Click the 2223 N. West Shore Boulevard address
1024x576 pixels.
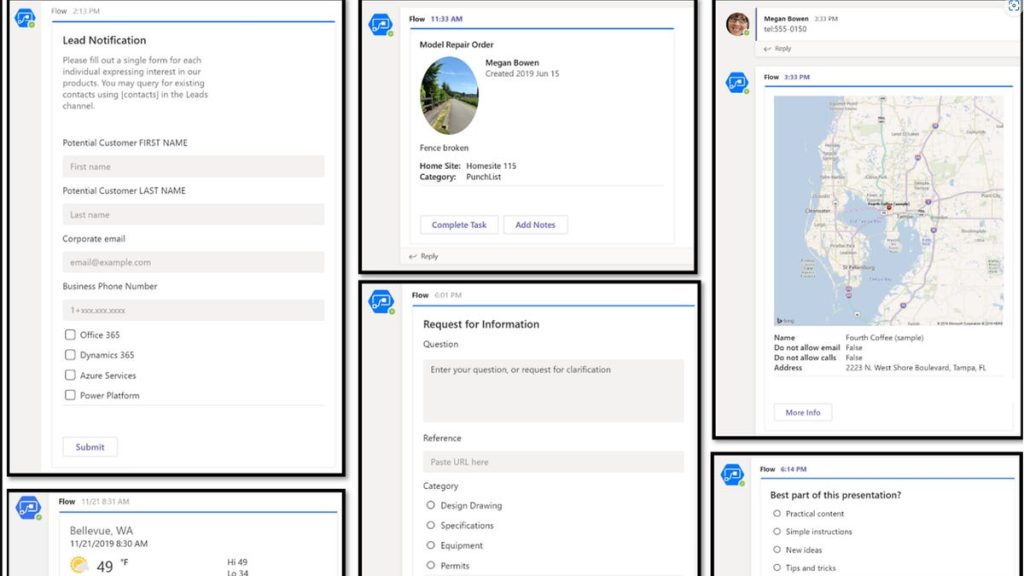[916, 368]
